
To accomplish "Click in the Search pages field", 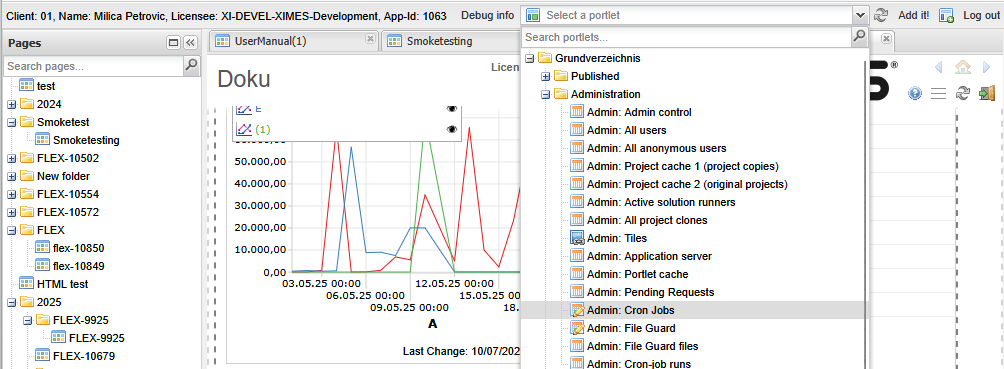I will pos(94,65).
